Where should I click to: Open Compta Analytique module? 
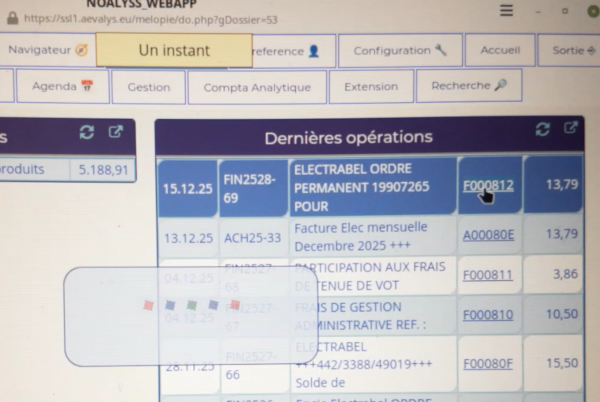tap(257, 87)
